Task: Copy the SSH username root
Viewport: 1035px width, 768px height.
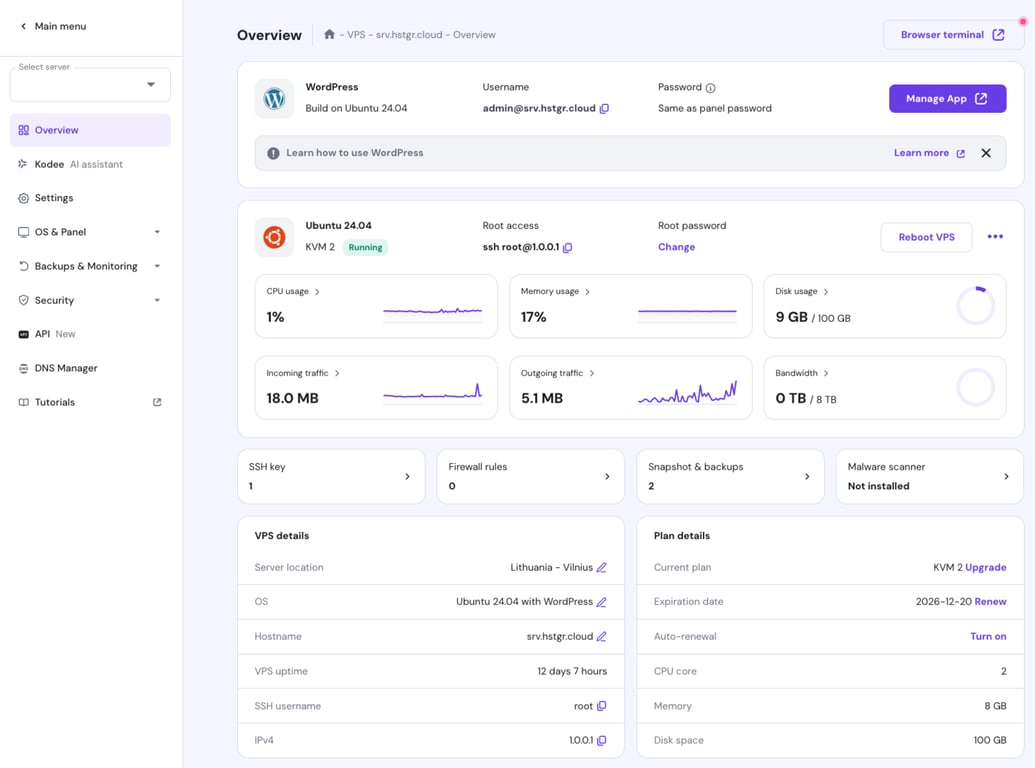Action: [600, 705]
